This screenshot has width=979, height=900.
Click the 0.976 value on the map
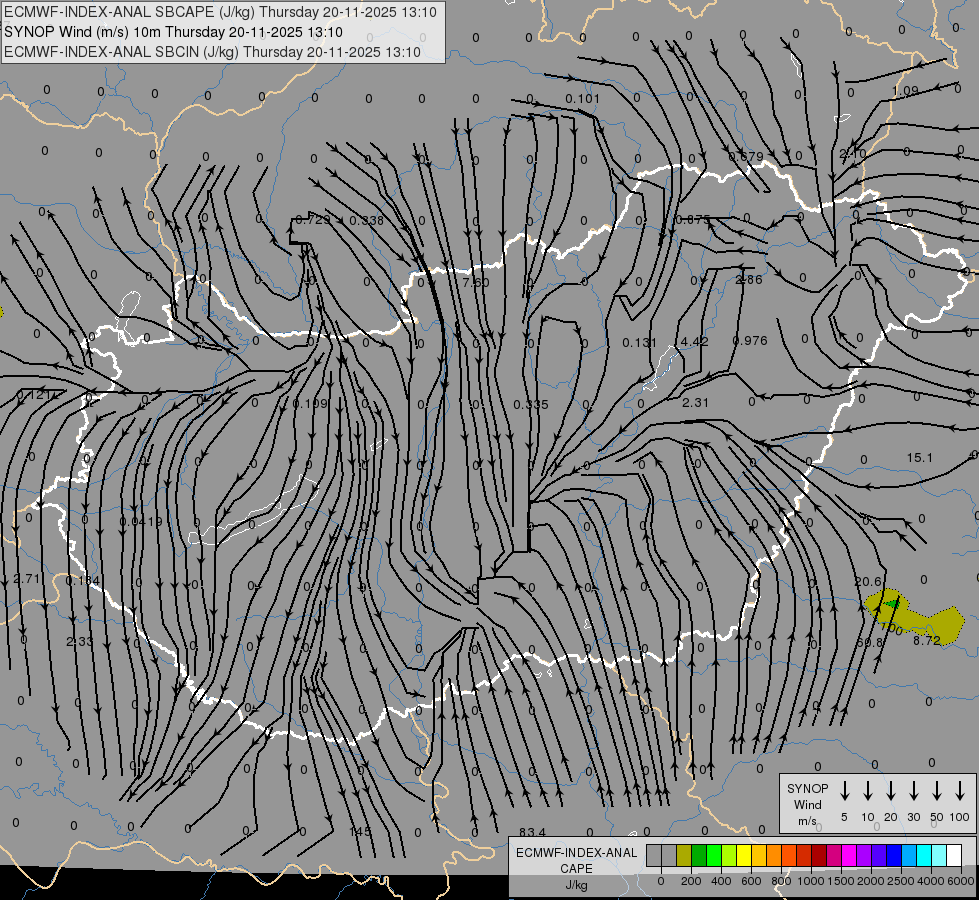pyautogui.click(x=750, y=340)
